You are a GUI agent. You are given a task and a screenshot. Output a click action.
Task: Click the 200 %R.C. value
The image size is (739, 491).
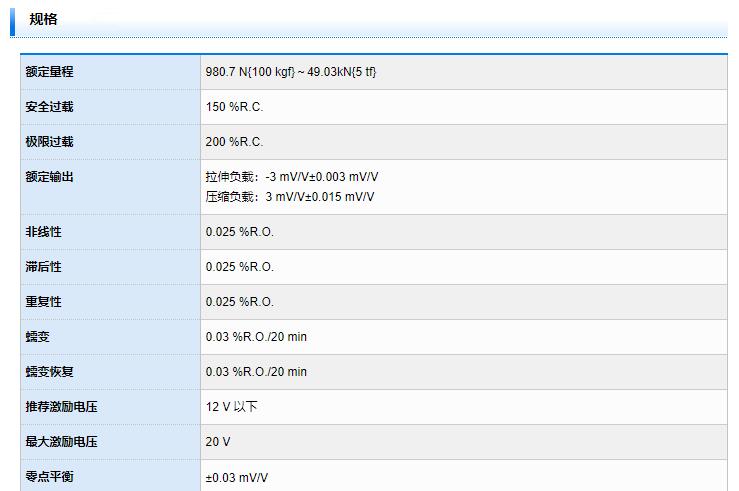pyautogui.click(x=234, y=142)
